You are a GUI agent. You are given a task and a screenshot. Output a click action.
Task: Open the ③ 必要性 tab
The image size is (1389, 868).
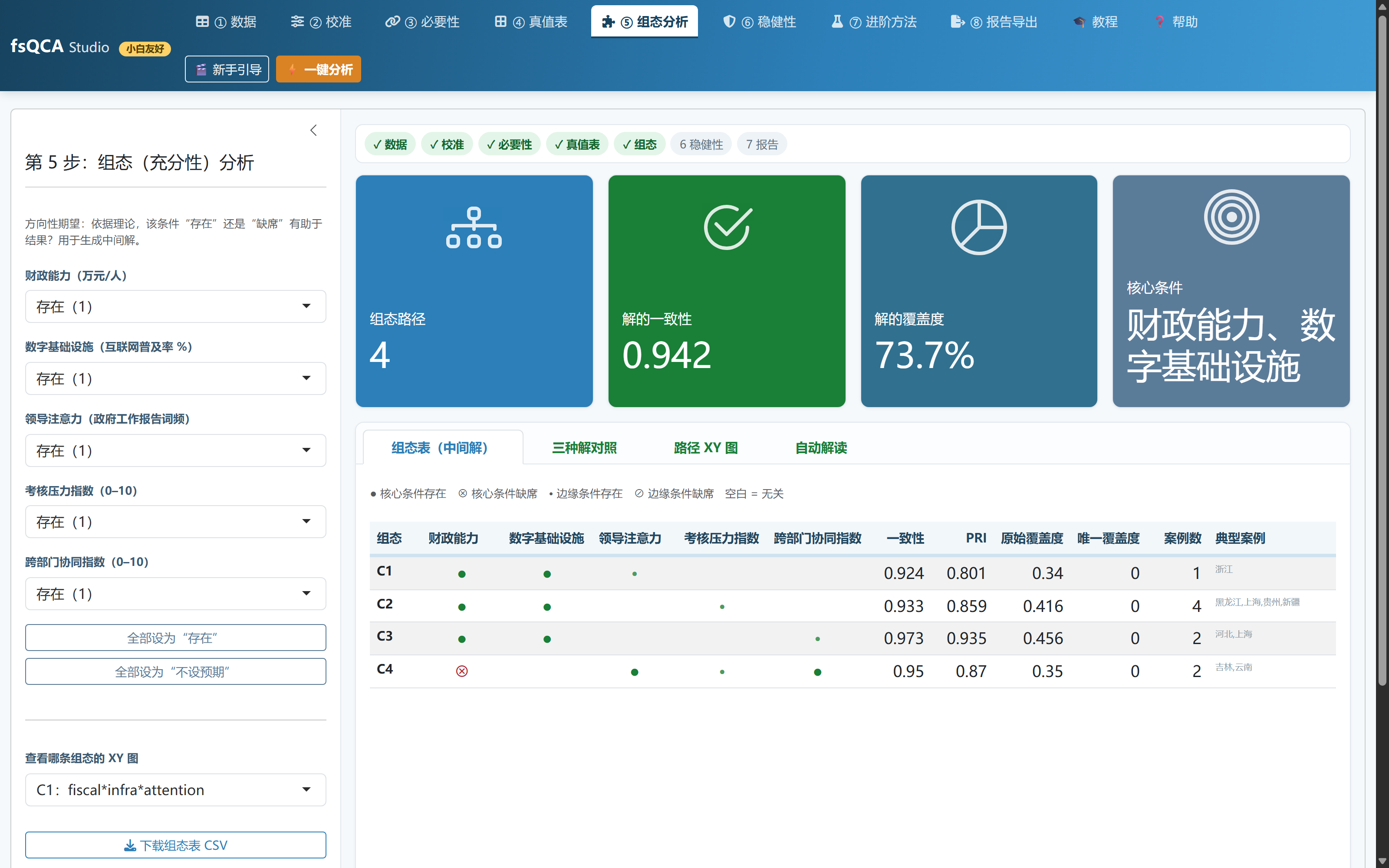422,22
